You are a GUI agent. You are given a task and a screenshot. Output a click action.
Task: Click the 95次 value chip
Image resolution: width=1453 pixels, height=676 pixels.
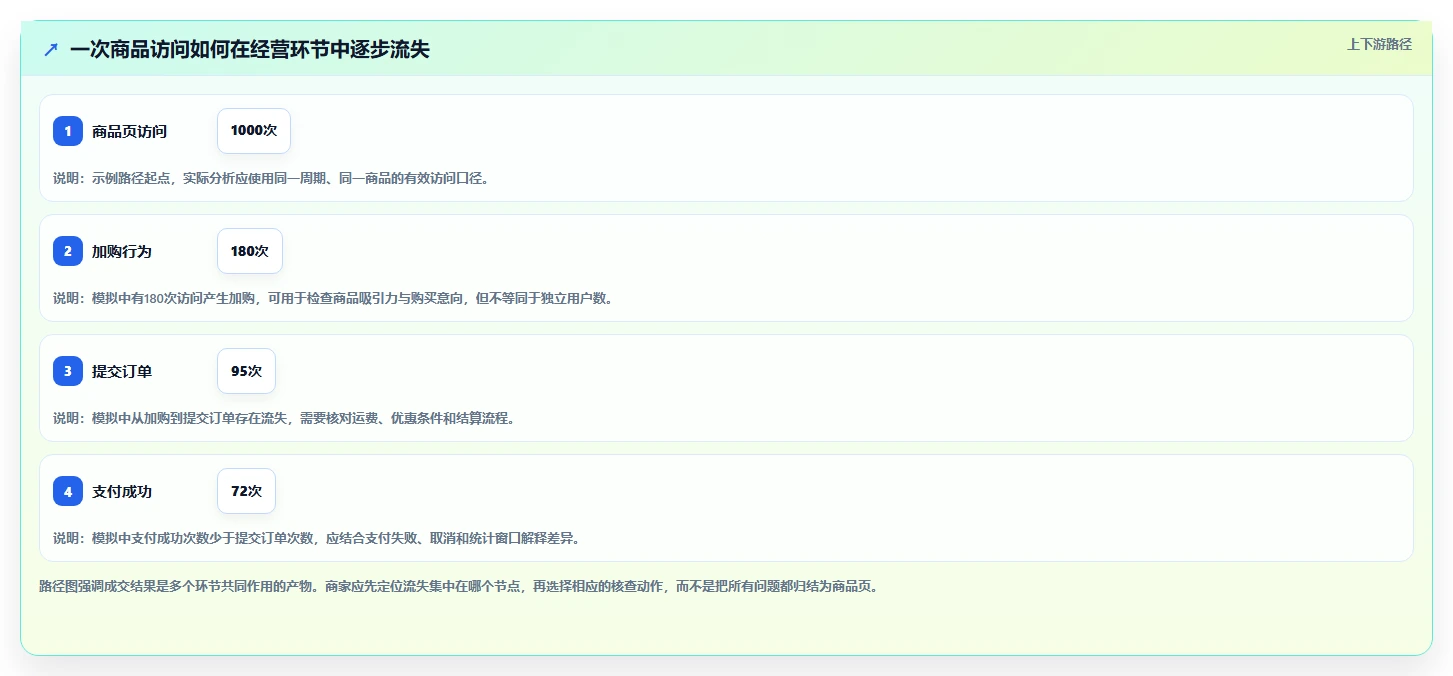246,371
